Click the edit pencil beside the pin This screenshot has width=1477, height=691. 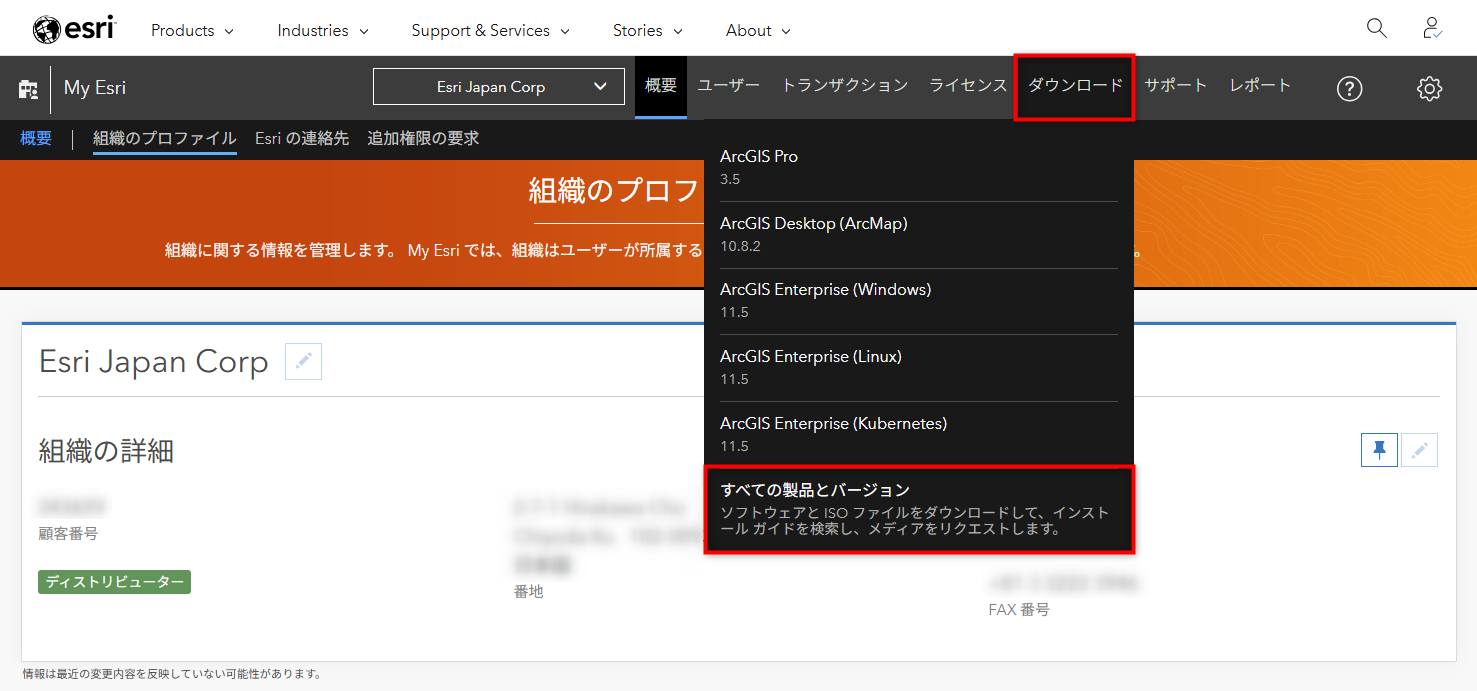[x=1419, y=450]
